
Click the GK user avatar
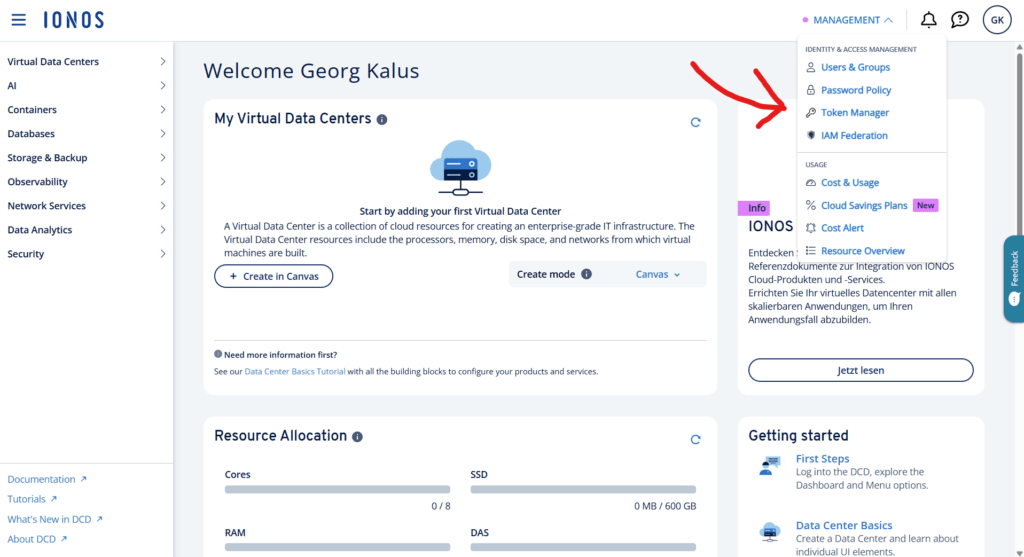pos(997,20)
